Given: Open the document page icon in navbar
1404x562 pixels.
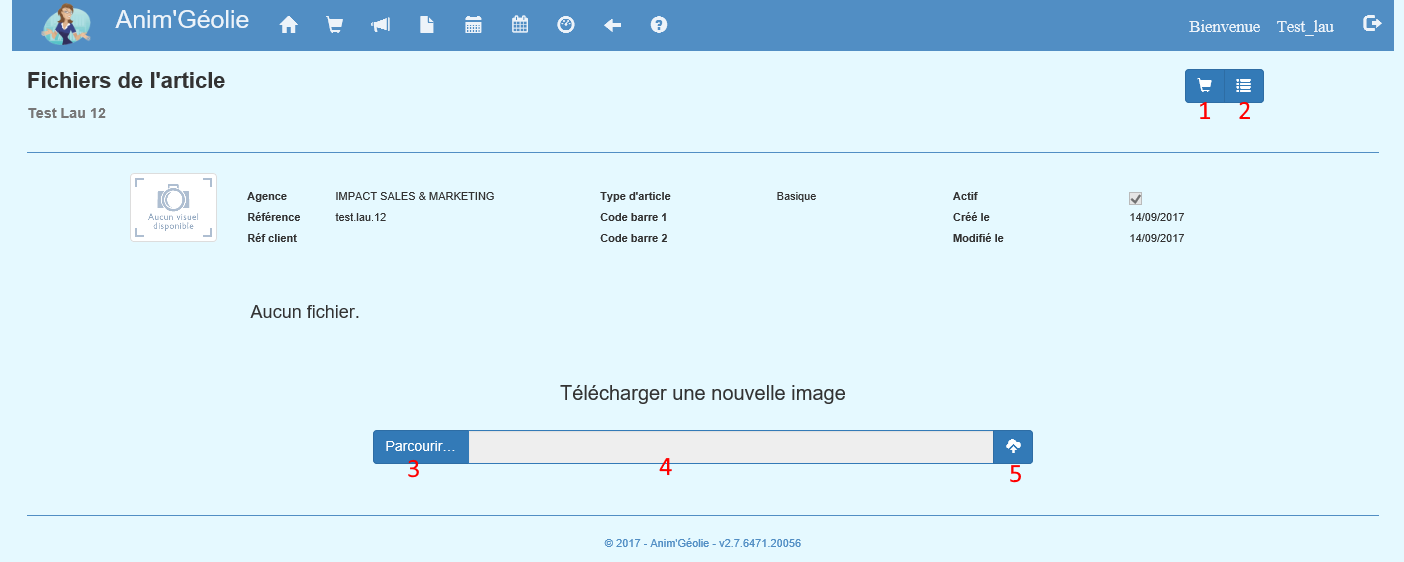Looking at the screenshot, I should tap(427, 26).
